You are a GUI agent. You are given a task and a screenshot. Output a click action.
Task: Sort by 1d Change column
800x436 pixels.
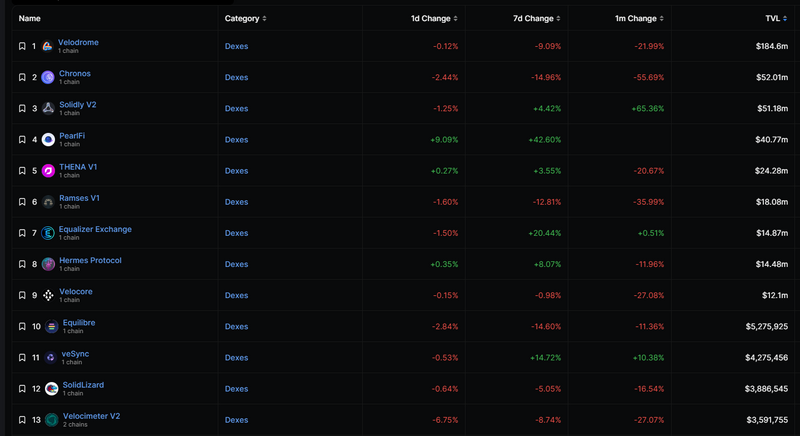point(434,18)
